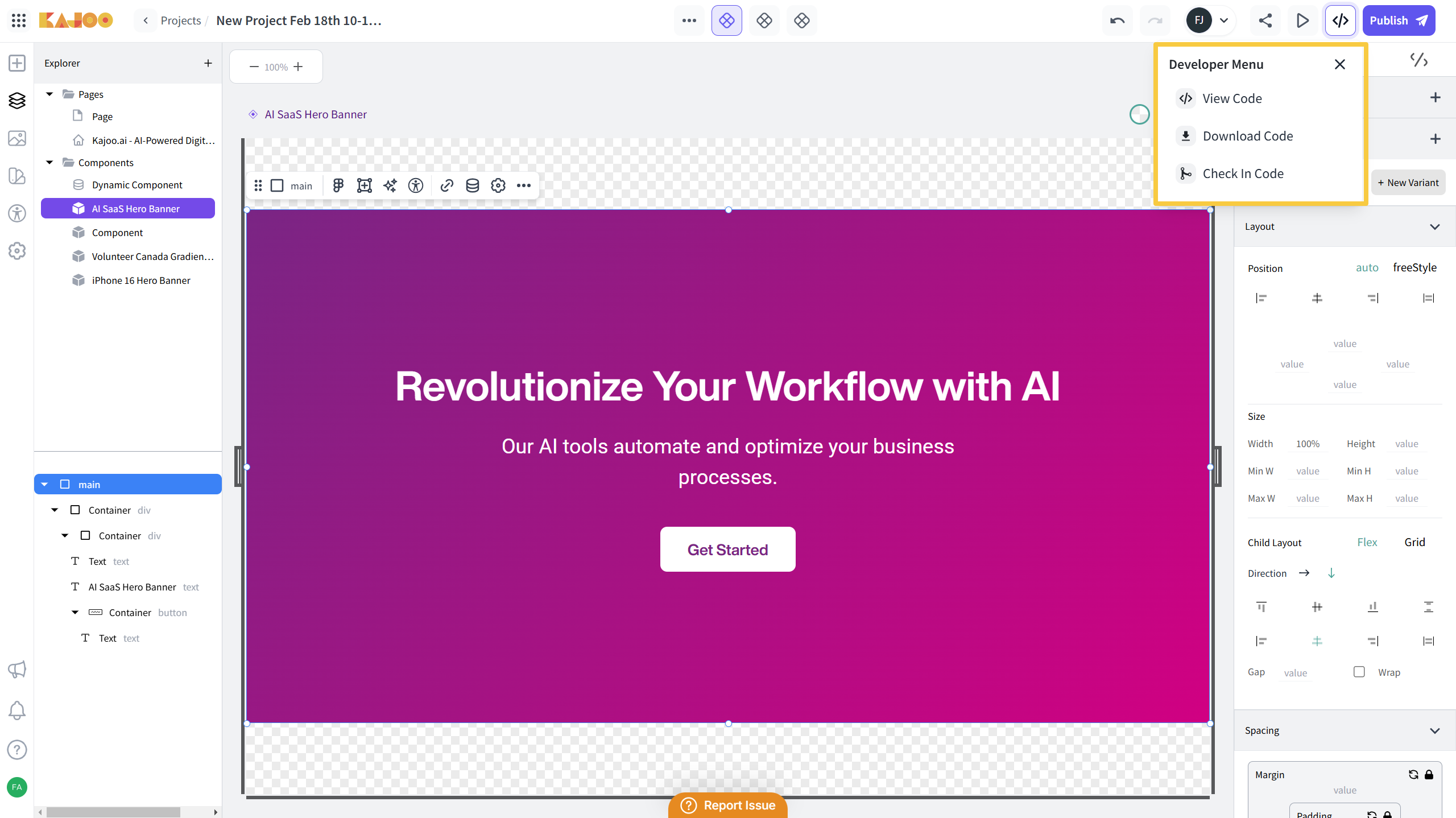Enable the Wrap checkbox

coord(1359,672)
